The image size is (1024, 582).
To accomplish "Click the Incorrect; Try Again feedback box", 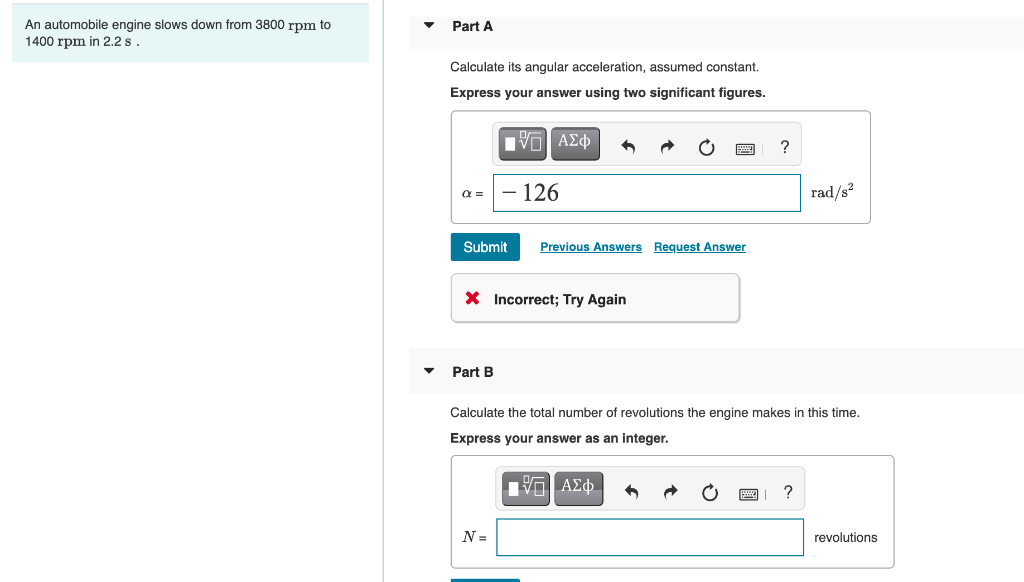I will (x=595, y=298).
